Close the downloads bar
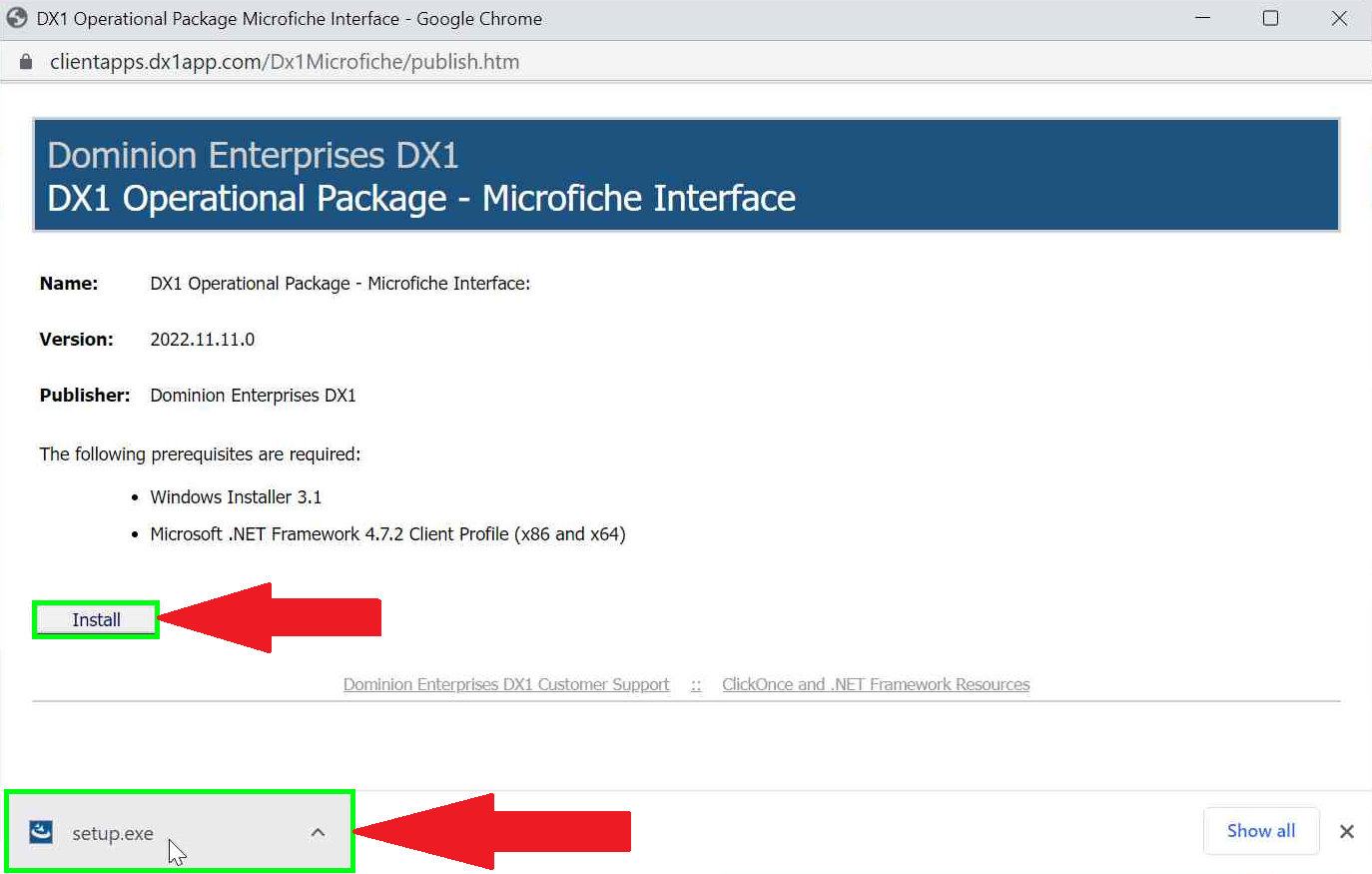This screenshot has height=874, width=1372. (1346, 831)
